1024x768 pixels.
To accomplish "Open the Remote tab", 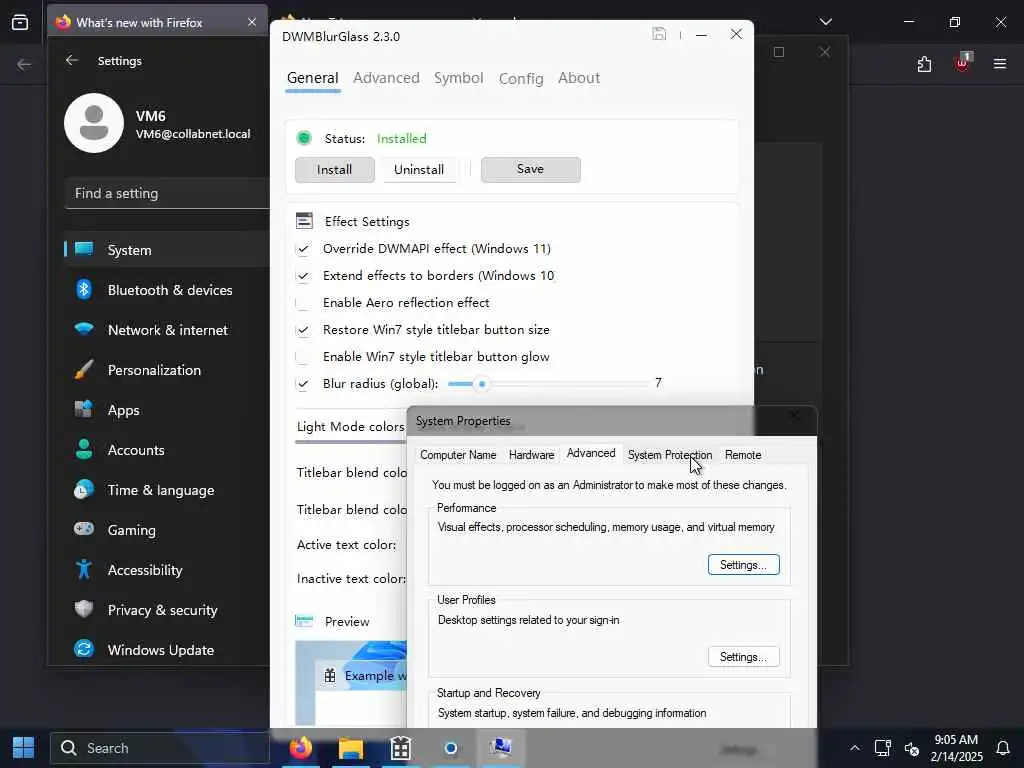I will click(743, 455).
